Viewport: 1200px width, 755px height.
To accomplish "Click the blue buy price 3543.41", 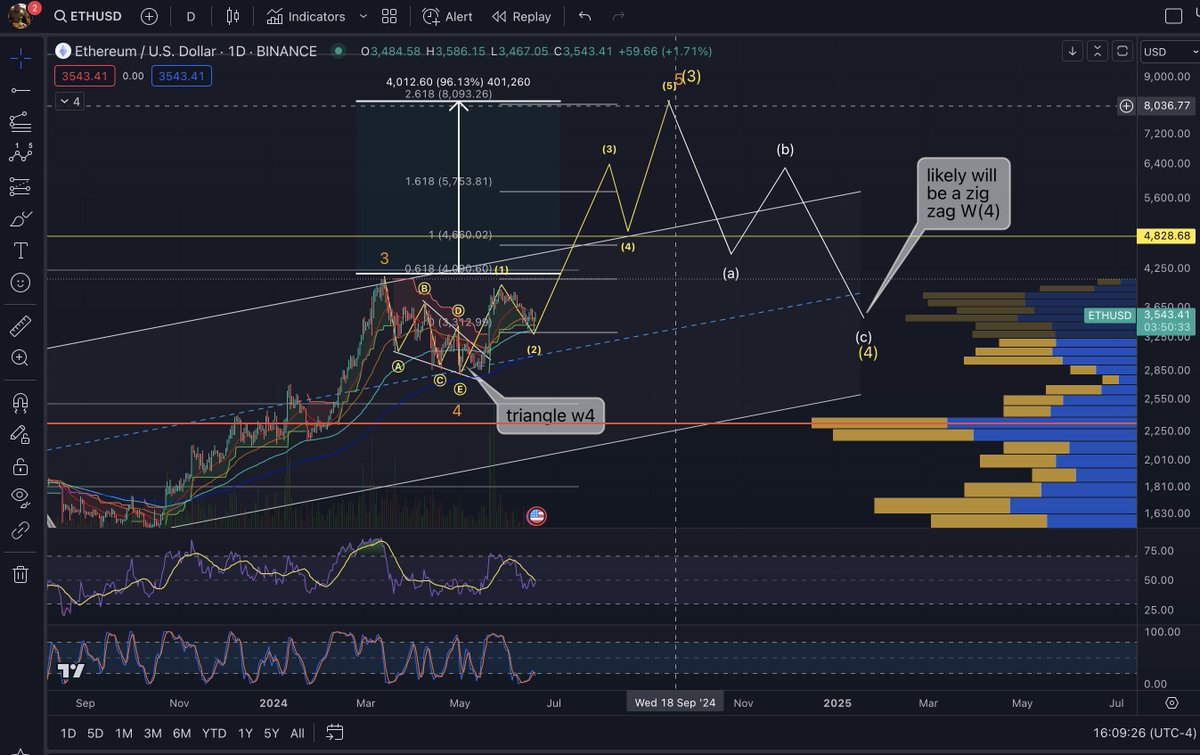I will (x=179, y=75).
